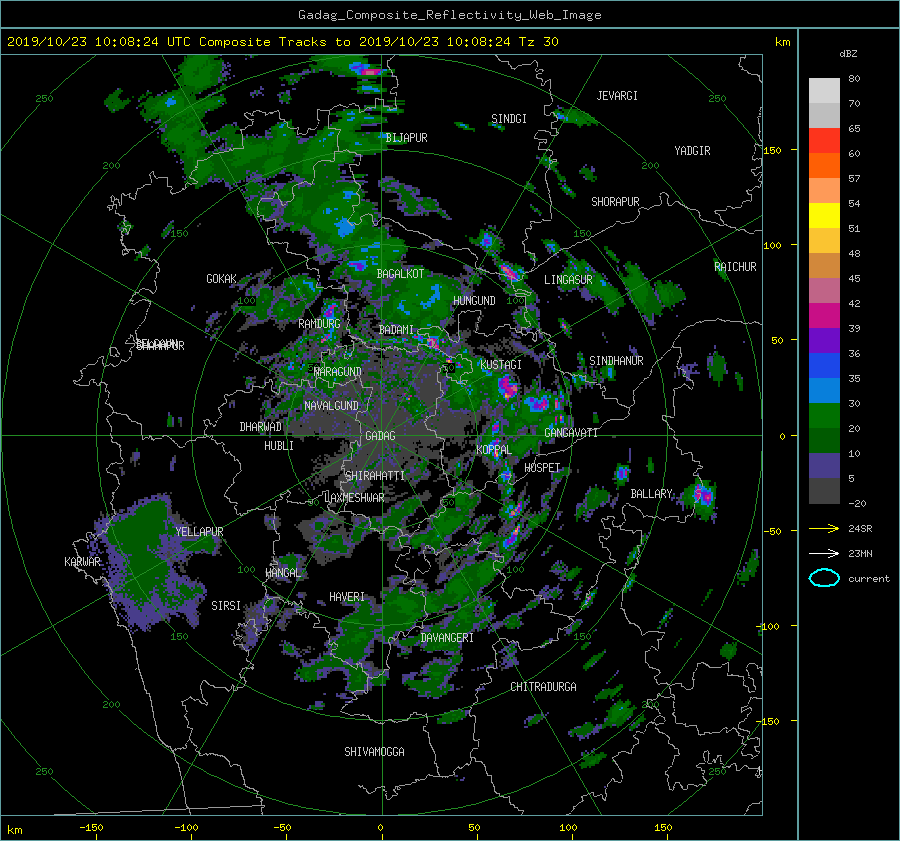Image resolution: width=900 pixels, height=841 pixels.
Task: Click the SINDGI city label
Action: click(x=509, y=119)
